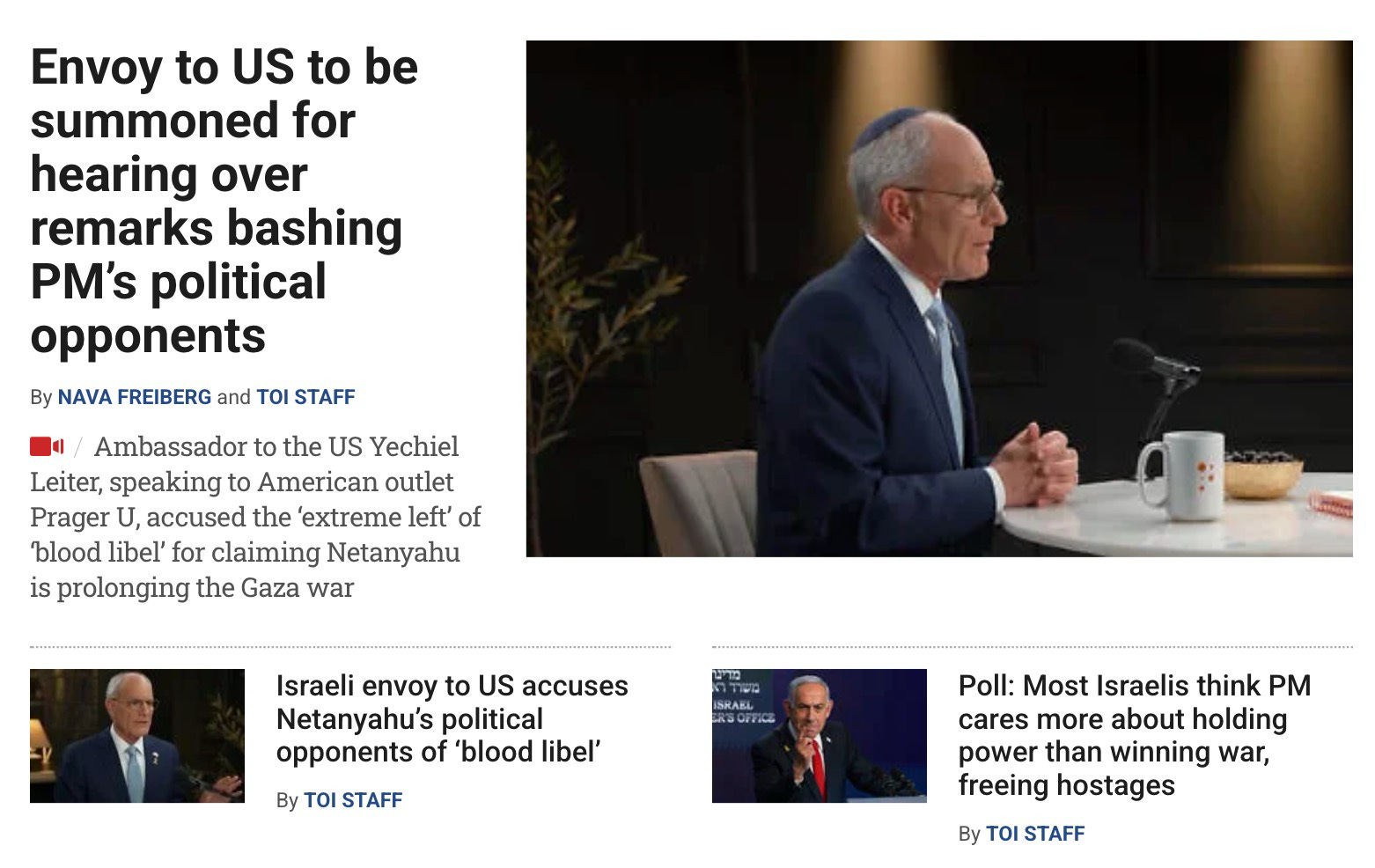Click TOI STAFF byline under main headline
The image size is (1375, 868).
[x=305, y=397]
